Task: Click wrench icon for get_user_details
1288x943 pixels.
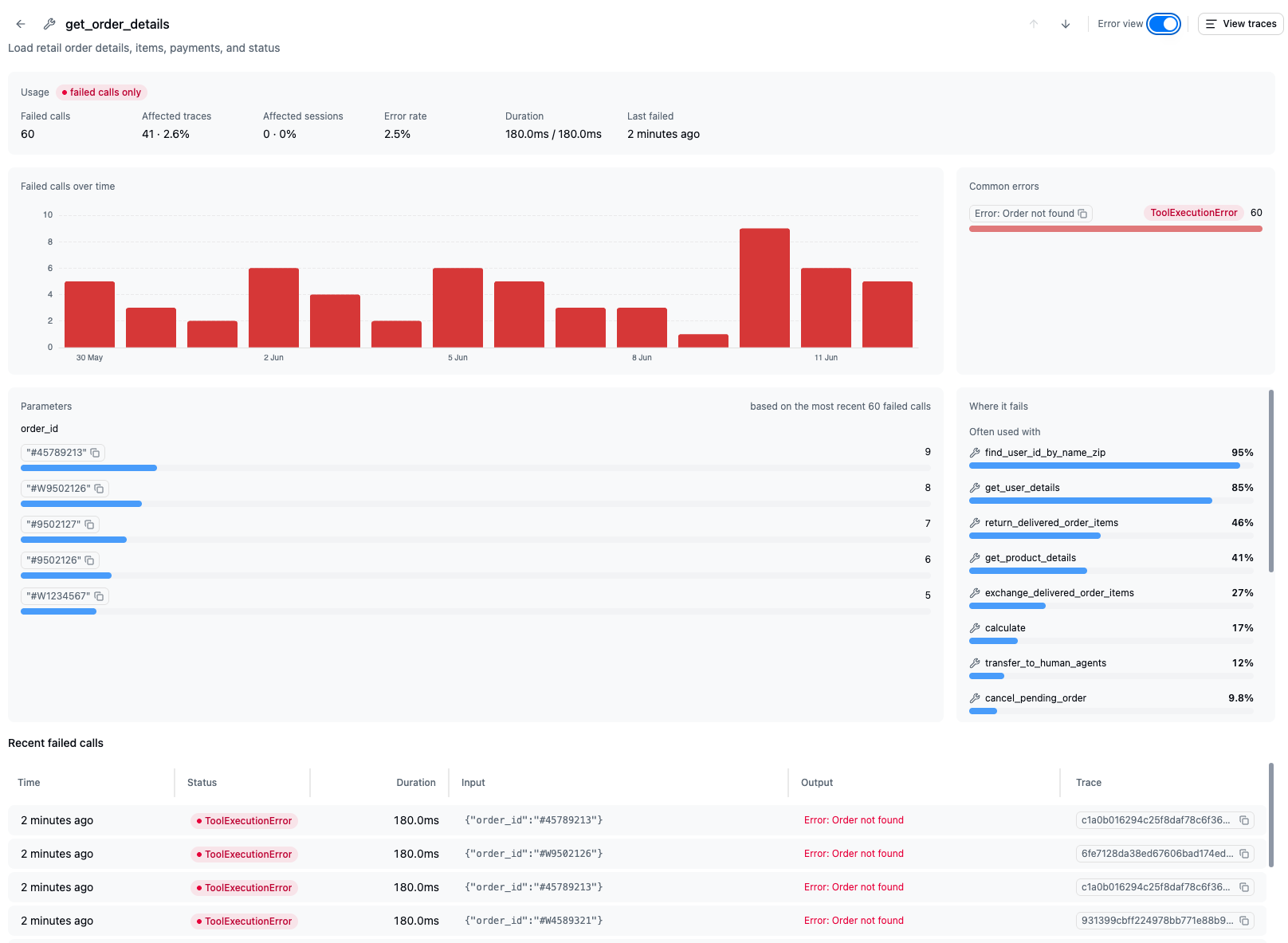Action: pyautogui.click(x=975, y=488)
